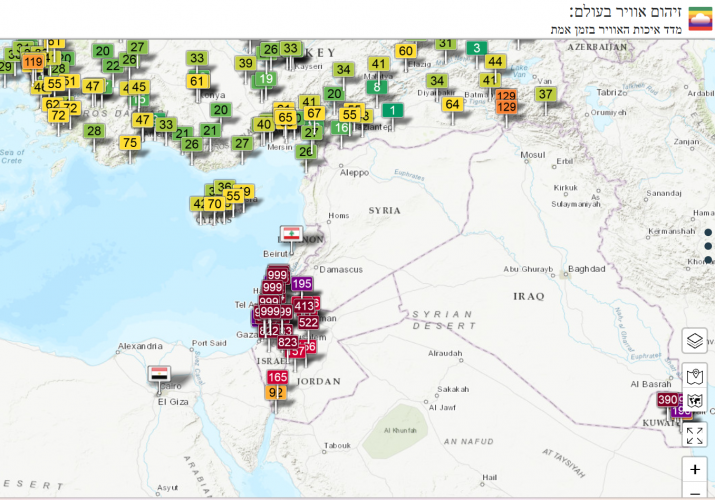Zoom out with the minus button
This screenshot has width=715, height=500.
(695, 492)
